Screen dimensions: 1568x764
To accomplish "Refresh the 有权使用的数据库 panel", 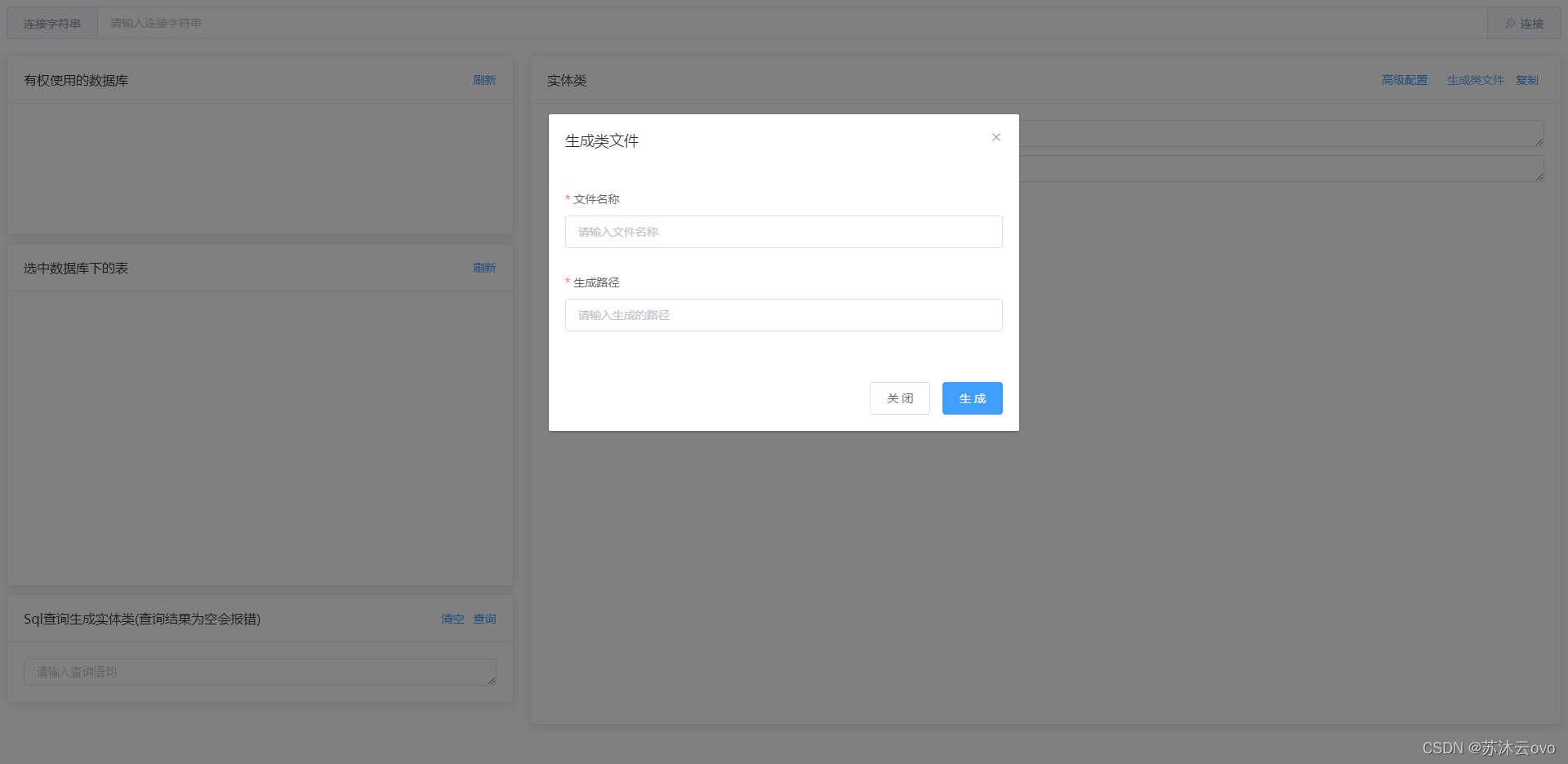I will pos(484,80).
